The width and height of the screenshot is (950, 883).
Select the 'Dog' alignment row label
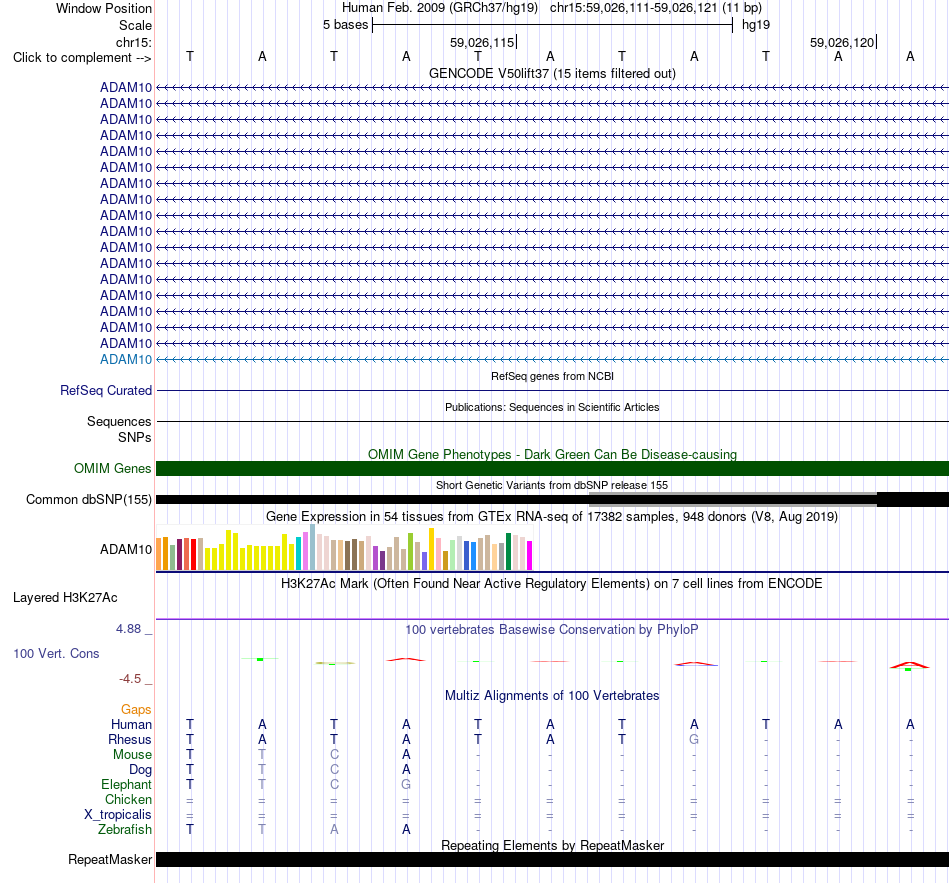[x=141, y=770]
